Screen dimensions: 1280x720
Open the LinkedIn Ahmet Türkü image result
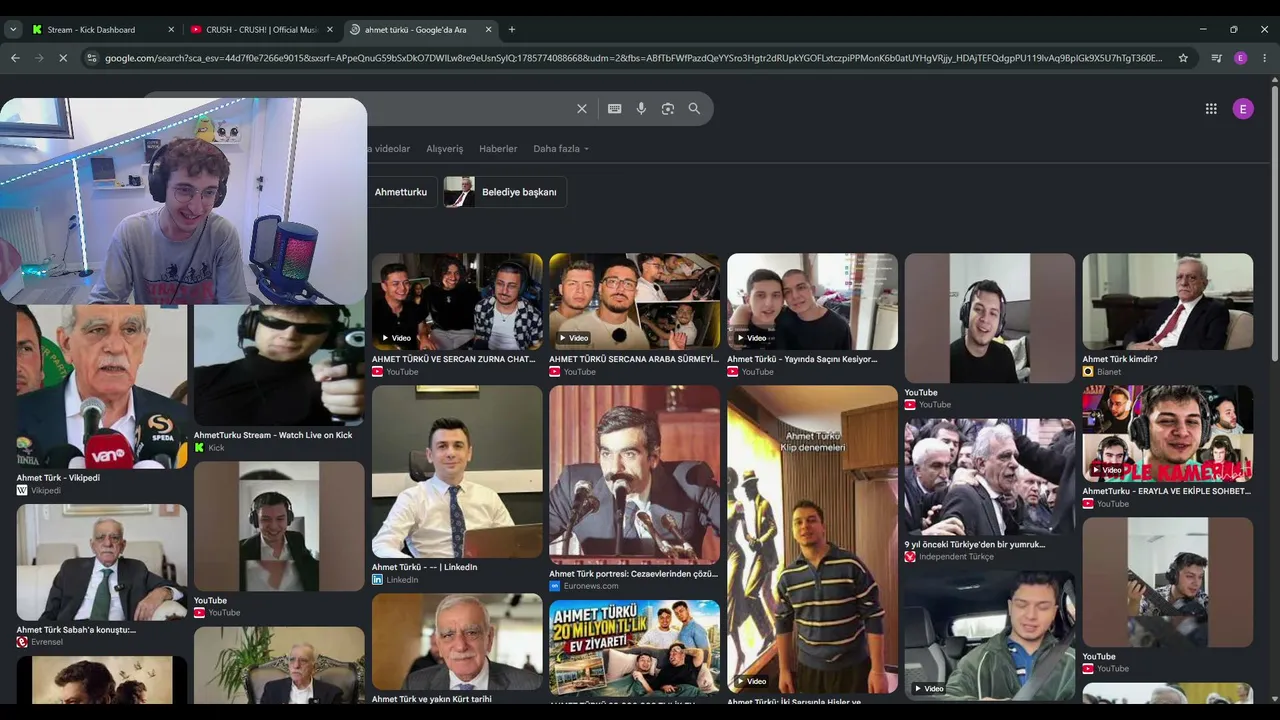pyautogui.click(x=457, y=472)
